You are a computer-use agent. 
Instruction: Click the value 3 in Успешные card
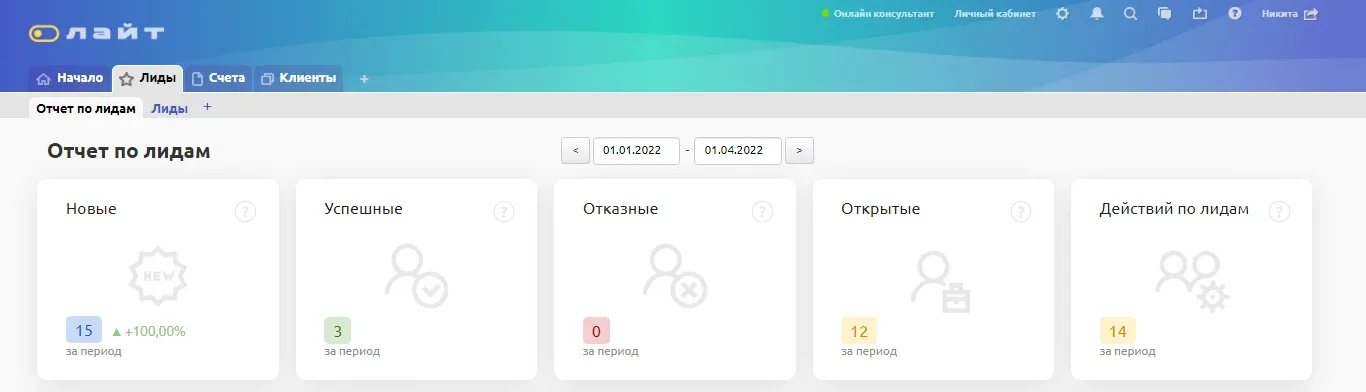coord(338,331)
